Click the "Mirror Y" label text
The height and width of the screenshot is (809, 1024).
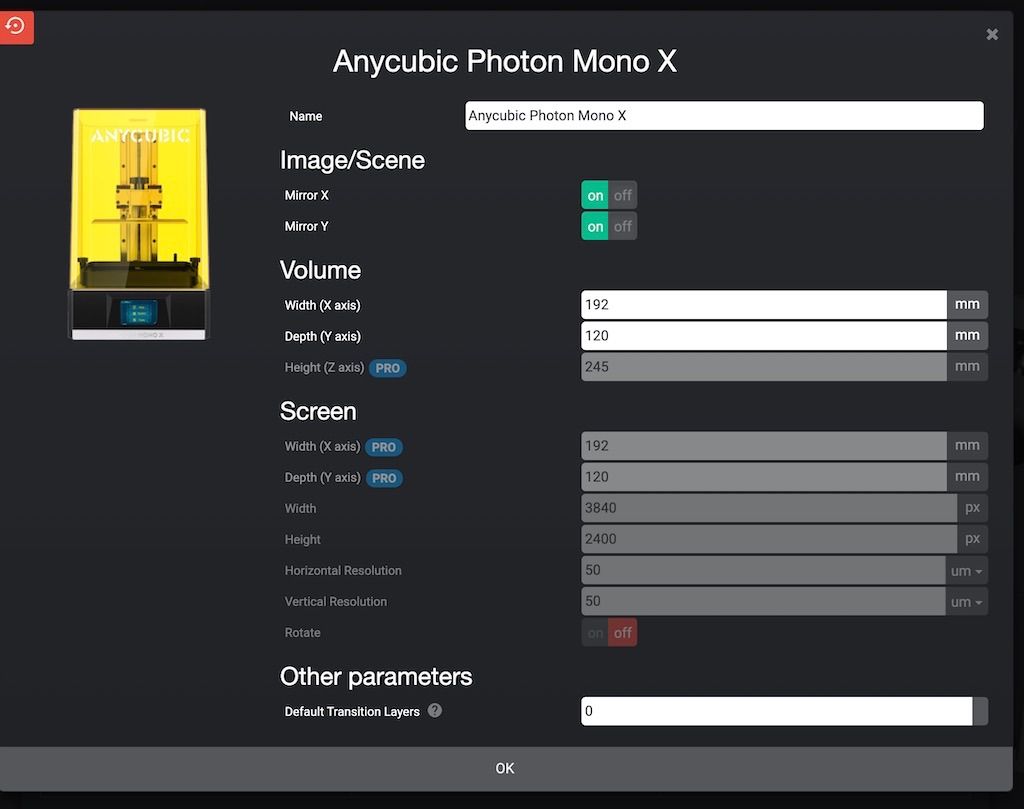click(x=306, y=227)
